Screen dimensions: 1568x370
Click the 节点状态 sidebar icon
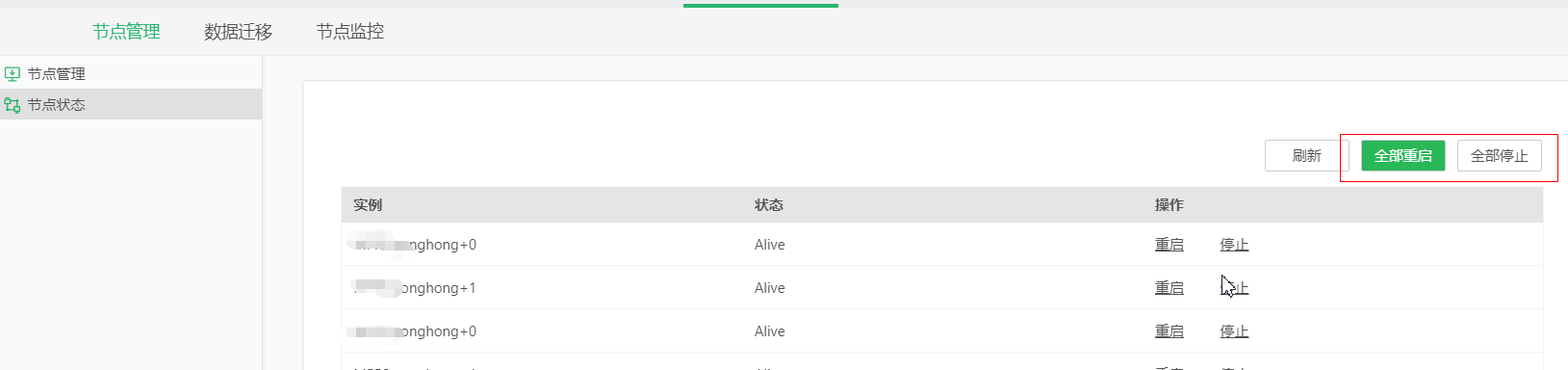(x=12, y=105)
